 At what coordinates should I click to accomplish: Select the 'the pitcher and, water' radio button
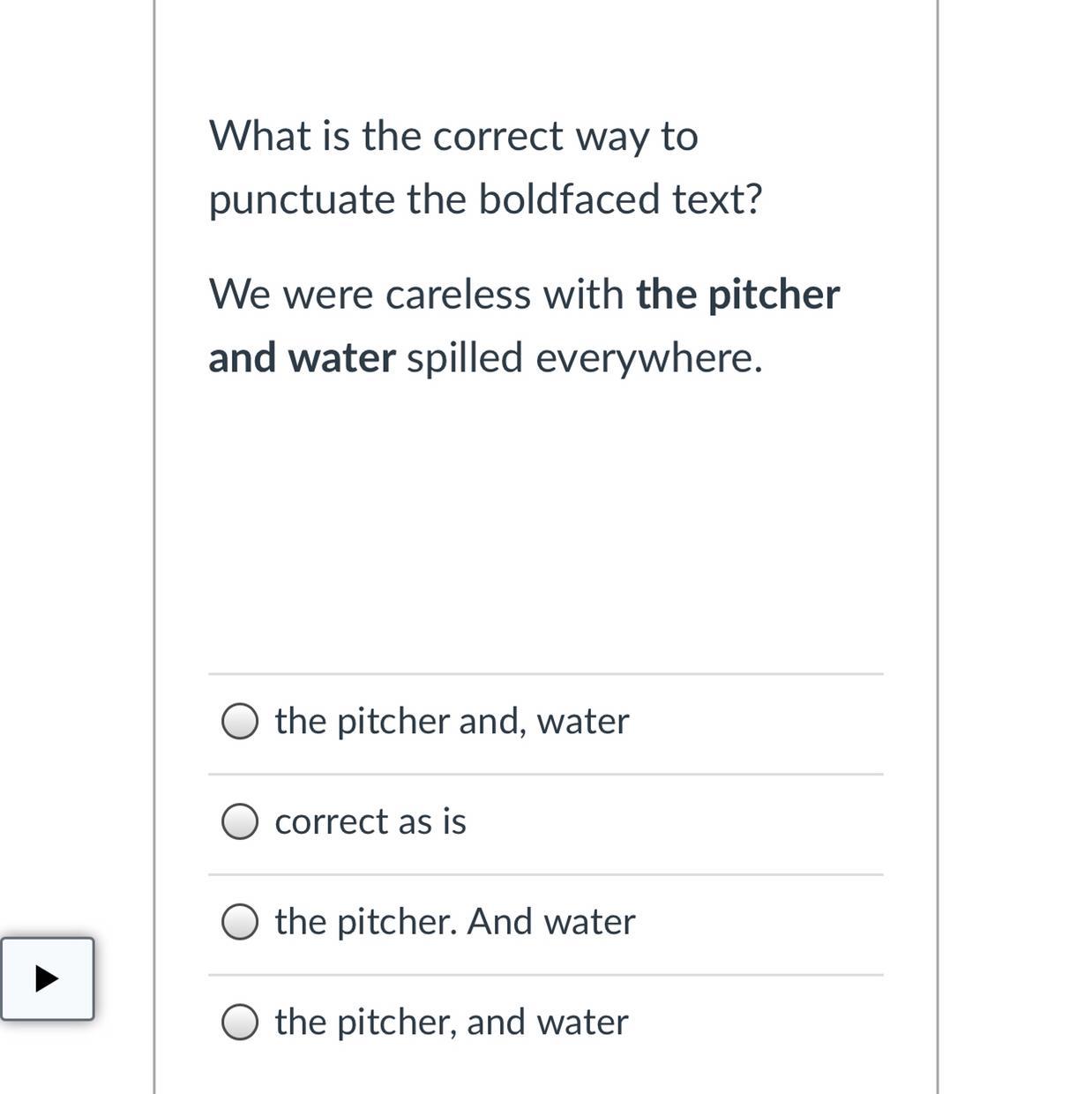click(x=240, y=721)
